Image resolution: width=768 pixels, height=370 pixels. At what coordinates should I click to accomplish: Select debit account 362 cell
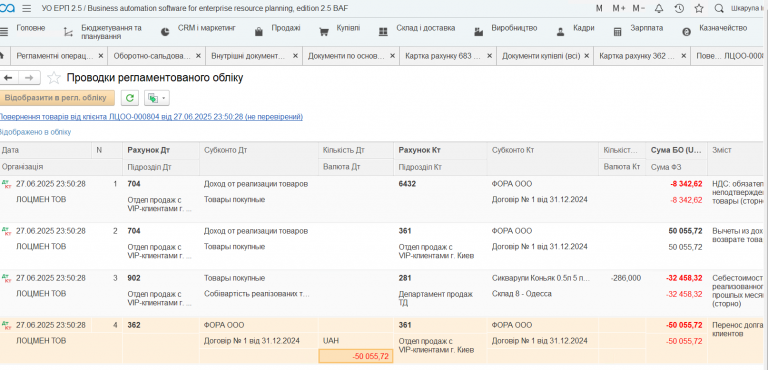[134, 325]
